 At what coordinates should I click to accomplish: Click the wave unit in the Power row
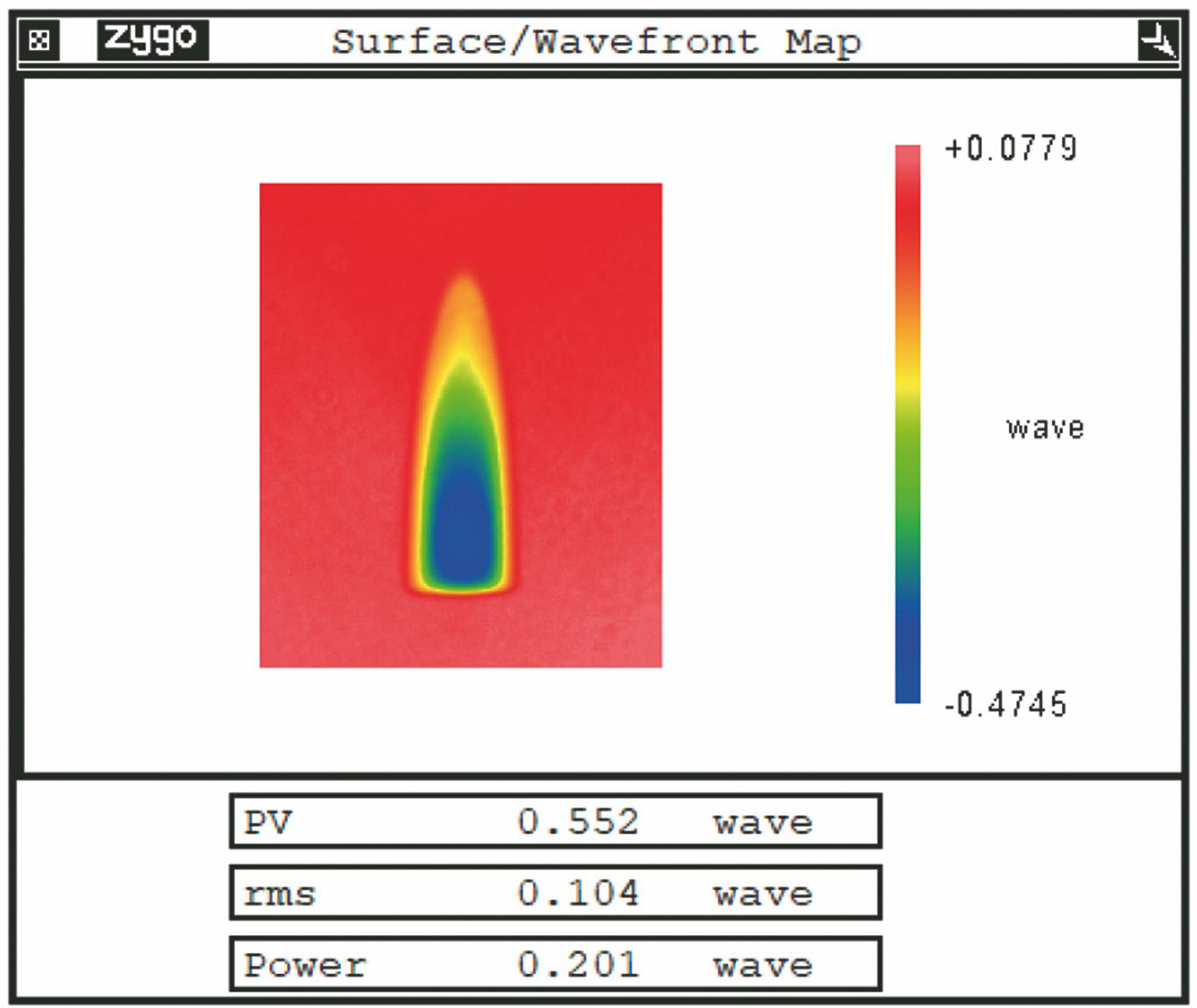763,965
